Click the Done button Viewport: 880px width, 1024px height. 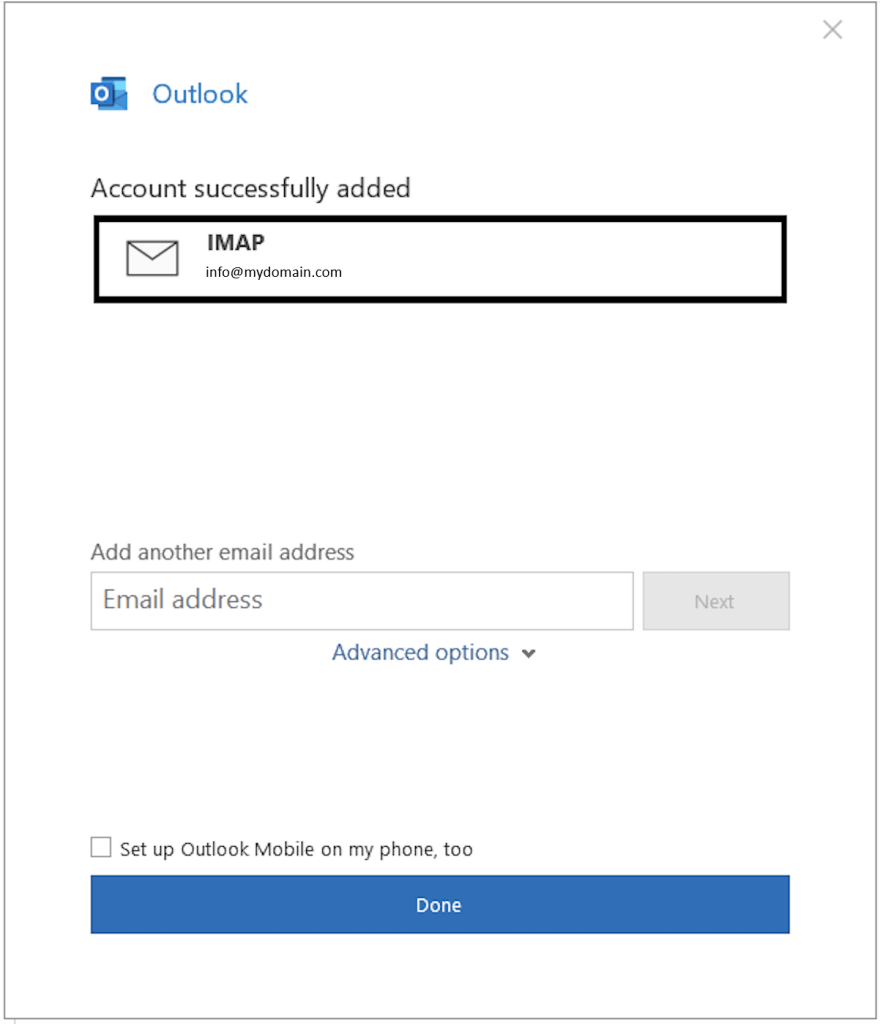coord(439,905)
